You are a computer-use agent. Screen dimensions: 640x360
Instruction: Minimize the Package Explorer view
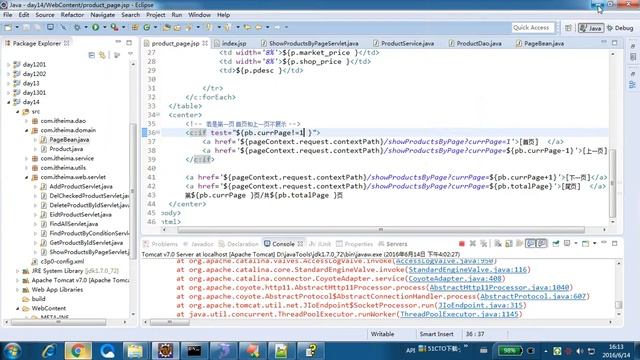(118, 42)
